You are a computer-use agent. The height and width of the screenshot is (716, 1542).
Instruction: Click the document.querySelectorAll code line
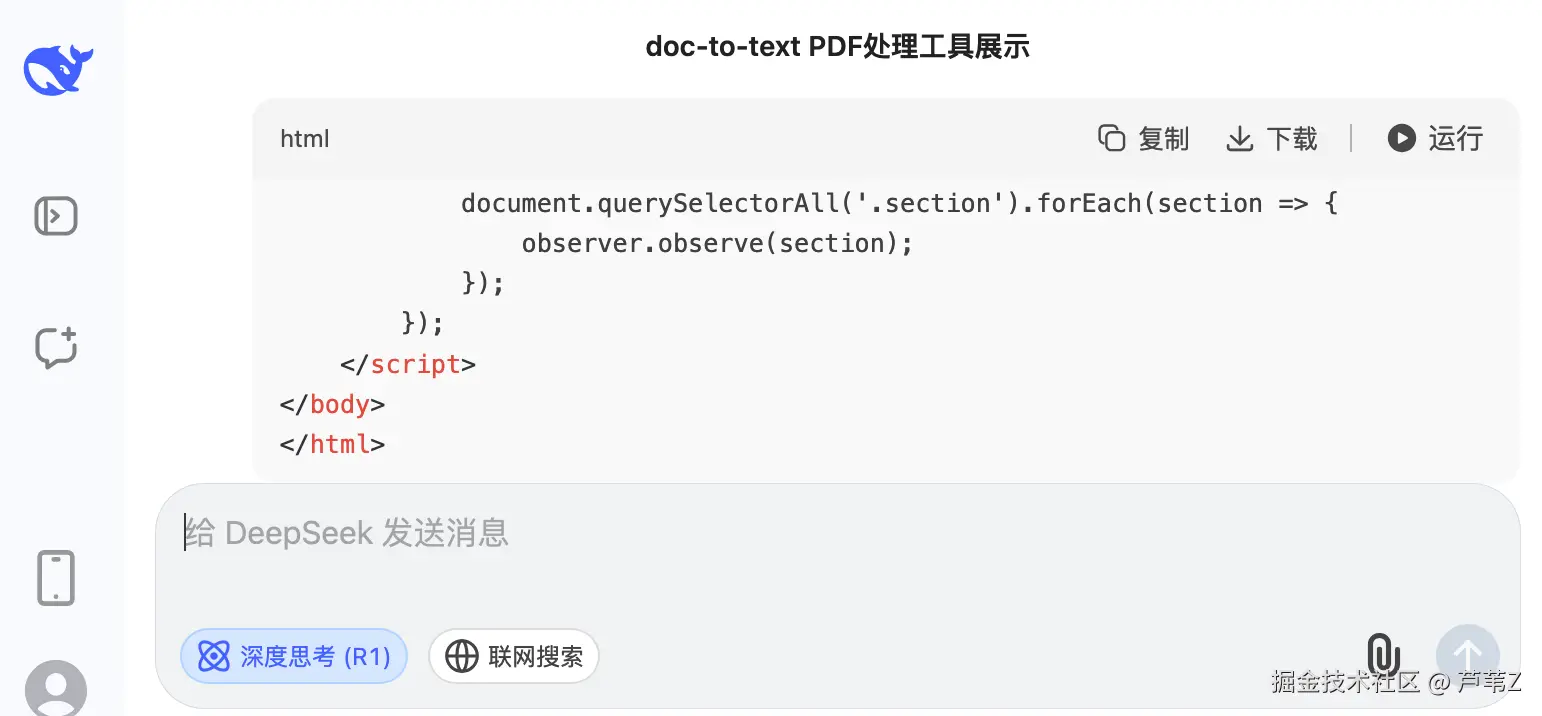899,204
